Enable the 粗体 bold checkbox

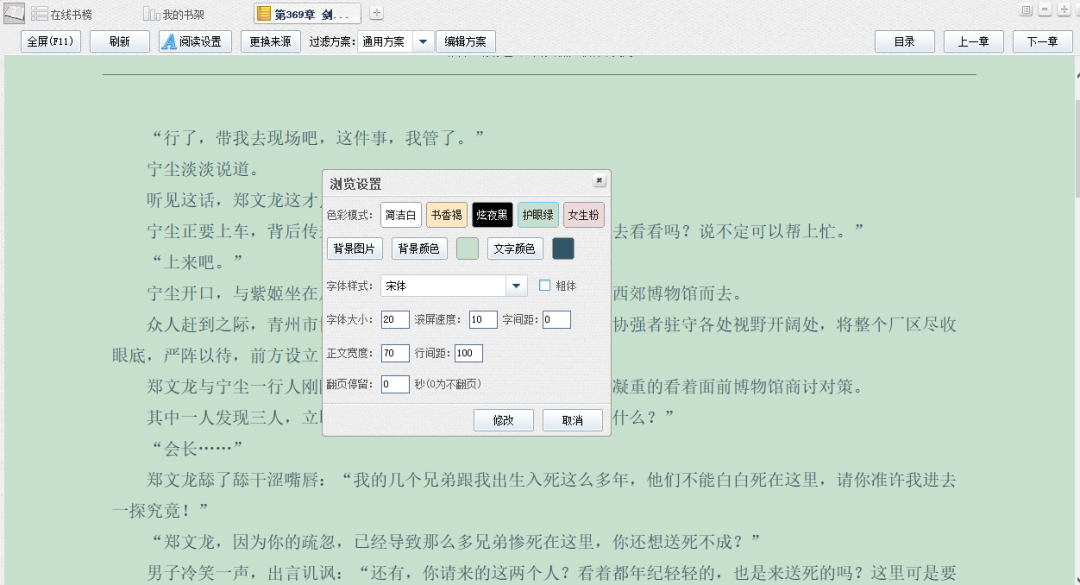coord(545,285)
